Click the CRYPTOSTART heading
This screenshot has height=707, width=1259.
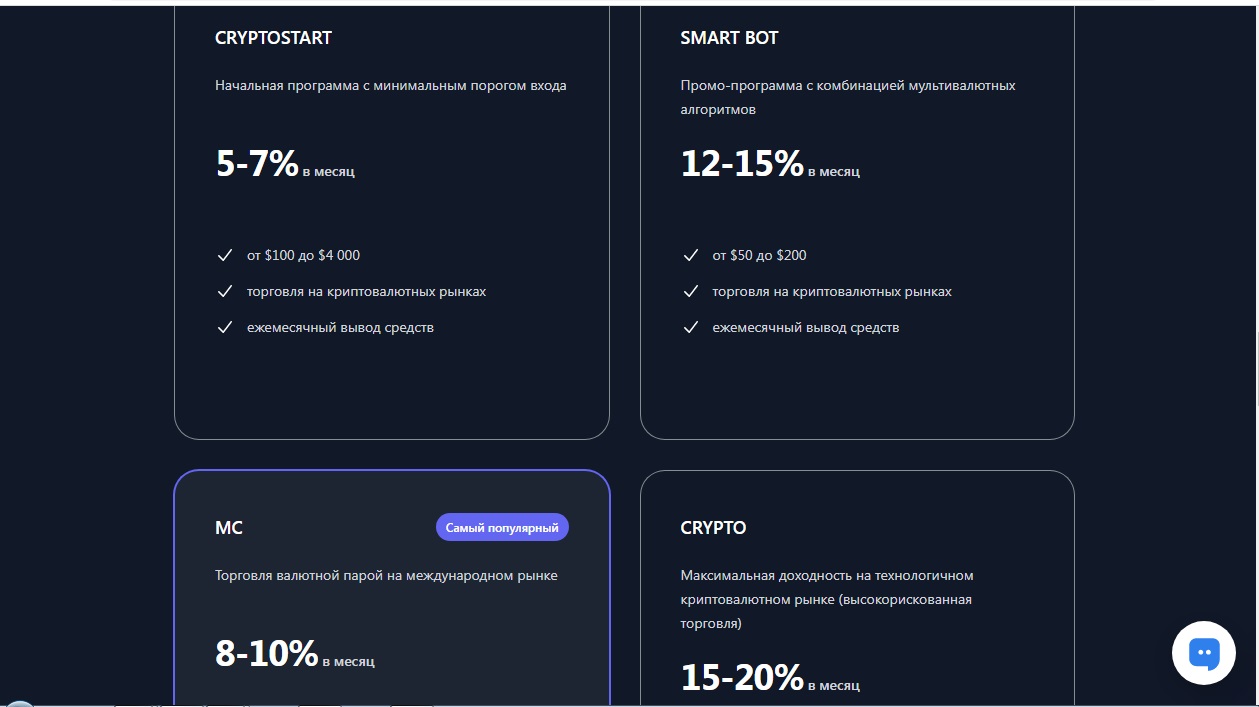click(x=273, y=37)
